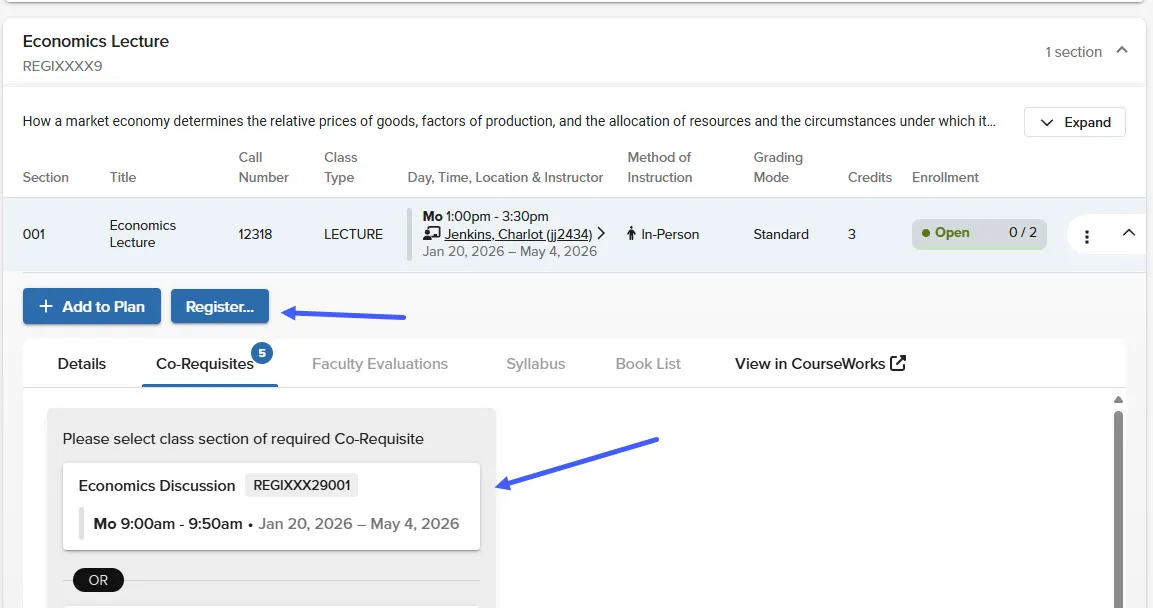This screenshot has height=608, width=1153.
Task: Collapse the Economics Lecture course card
Action: [x=1121, y=50]
